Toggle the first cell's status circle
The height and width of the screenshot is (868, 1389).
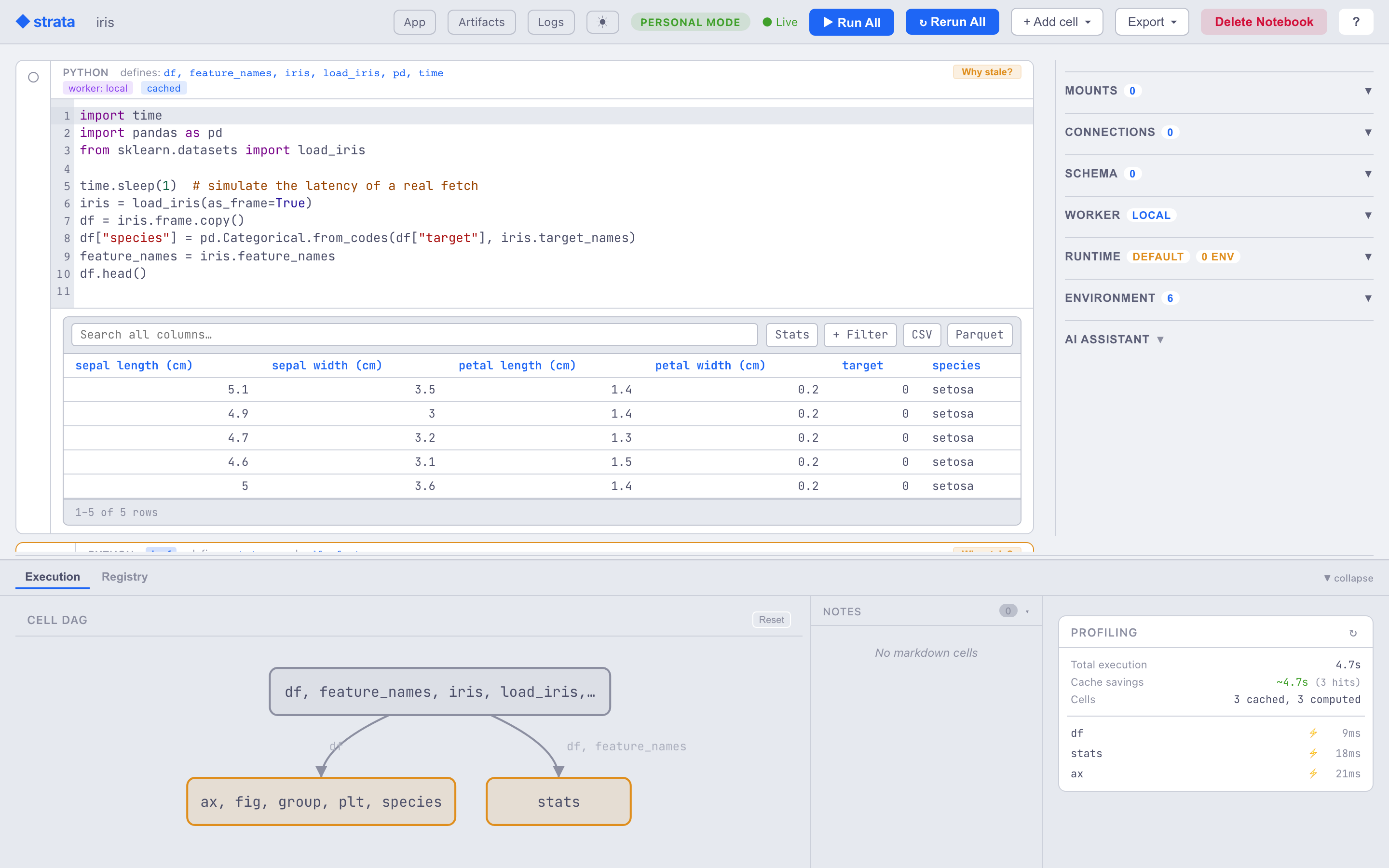coord(33,77)
